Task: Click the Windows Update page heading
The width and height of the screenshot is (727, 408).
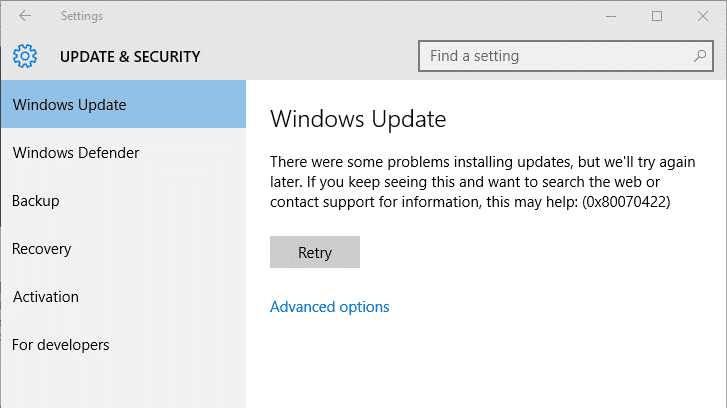Action: point(358,120)
